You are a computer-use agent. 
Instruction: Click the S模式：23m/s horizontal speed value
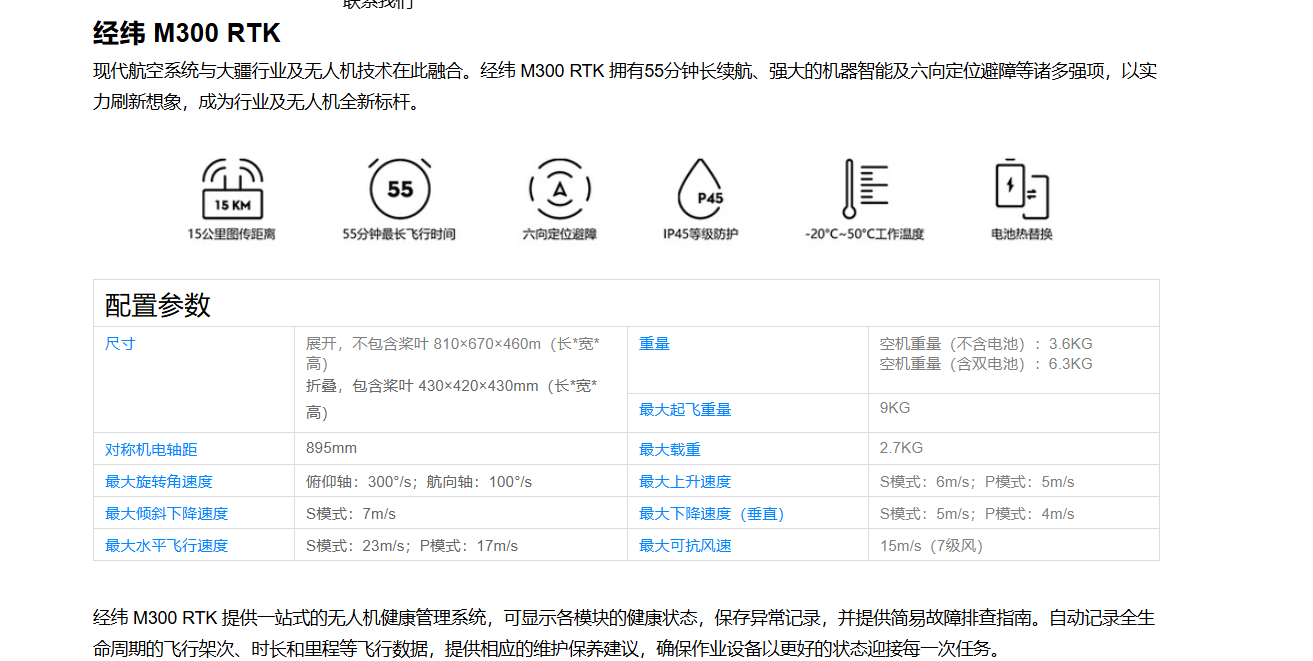click(412, 546)
